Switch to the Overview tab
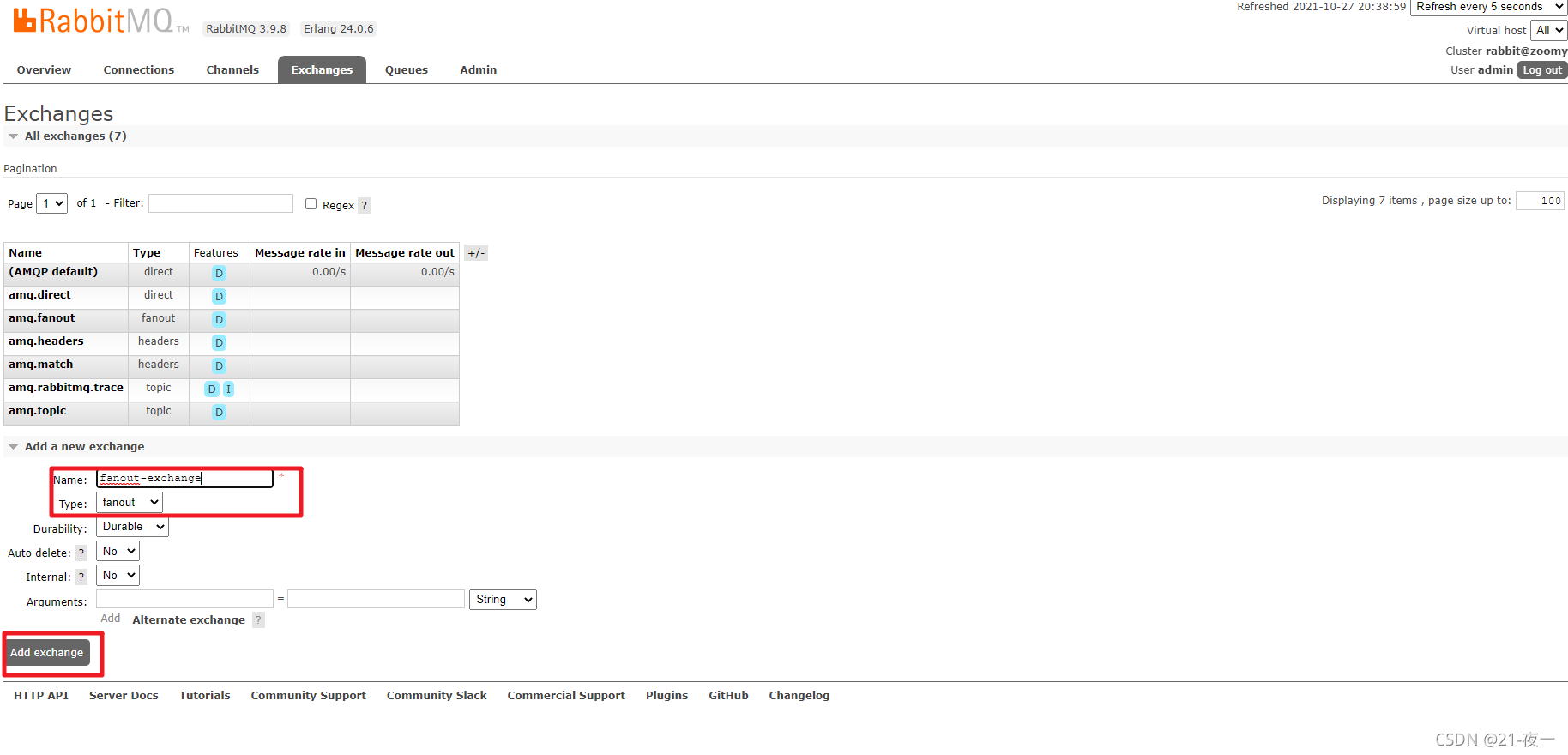This screenshot has width=1568, height=755. tap(44, 70)
